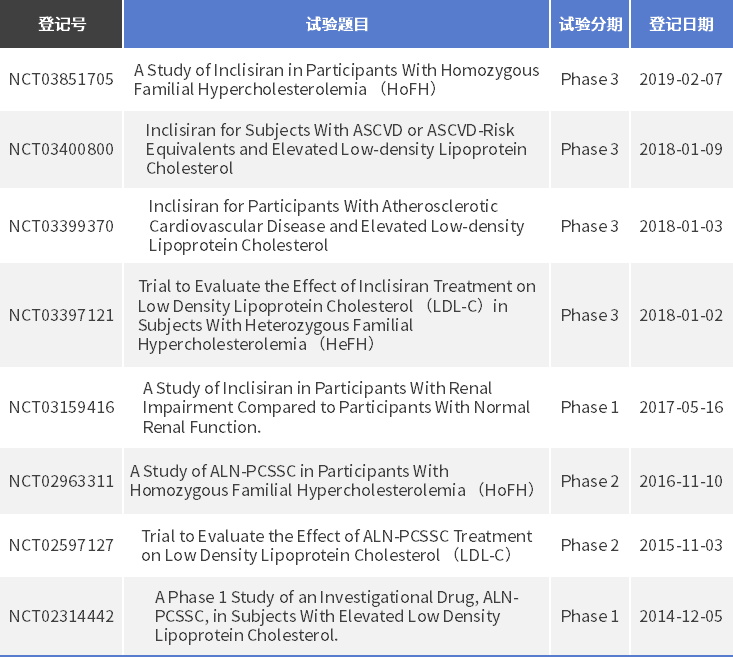Select registration number NCT02963311
The width and height of the screenshot is (733, 657).
pos(61,481)
